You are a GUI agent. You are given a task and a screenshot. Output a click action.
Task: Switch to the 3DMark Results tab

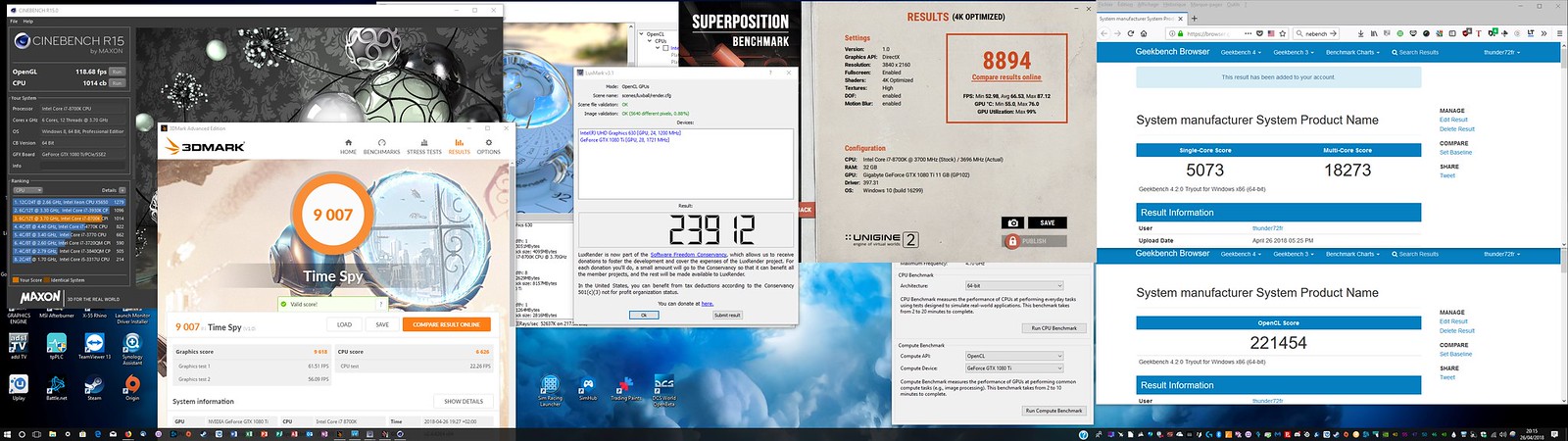pyautogui.click(x=459, y=146)
